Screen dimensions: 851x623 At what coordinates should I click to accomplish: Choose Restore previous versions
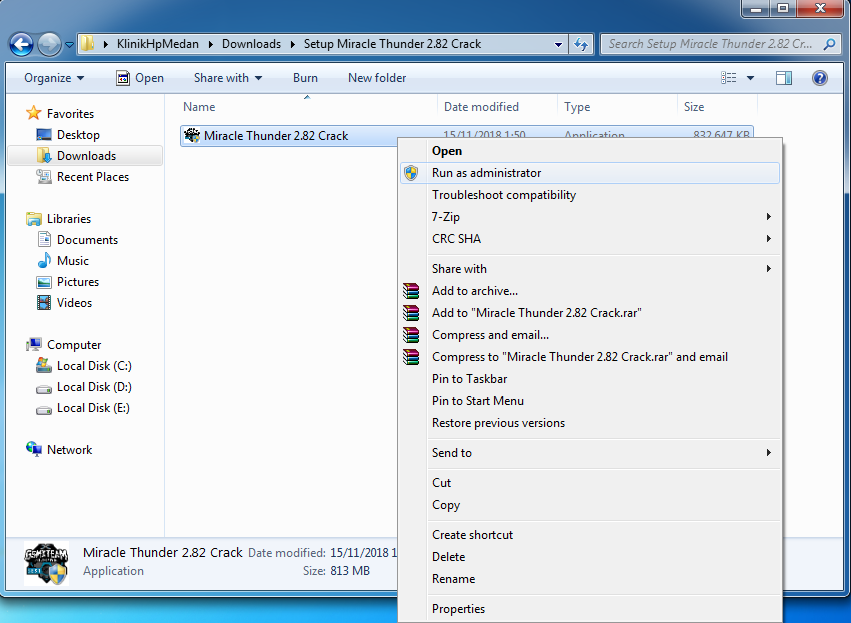coord(590,423)
